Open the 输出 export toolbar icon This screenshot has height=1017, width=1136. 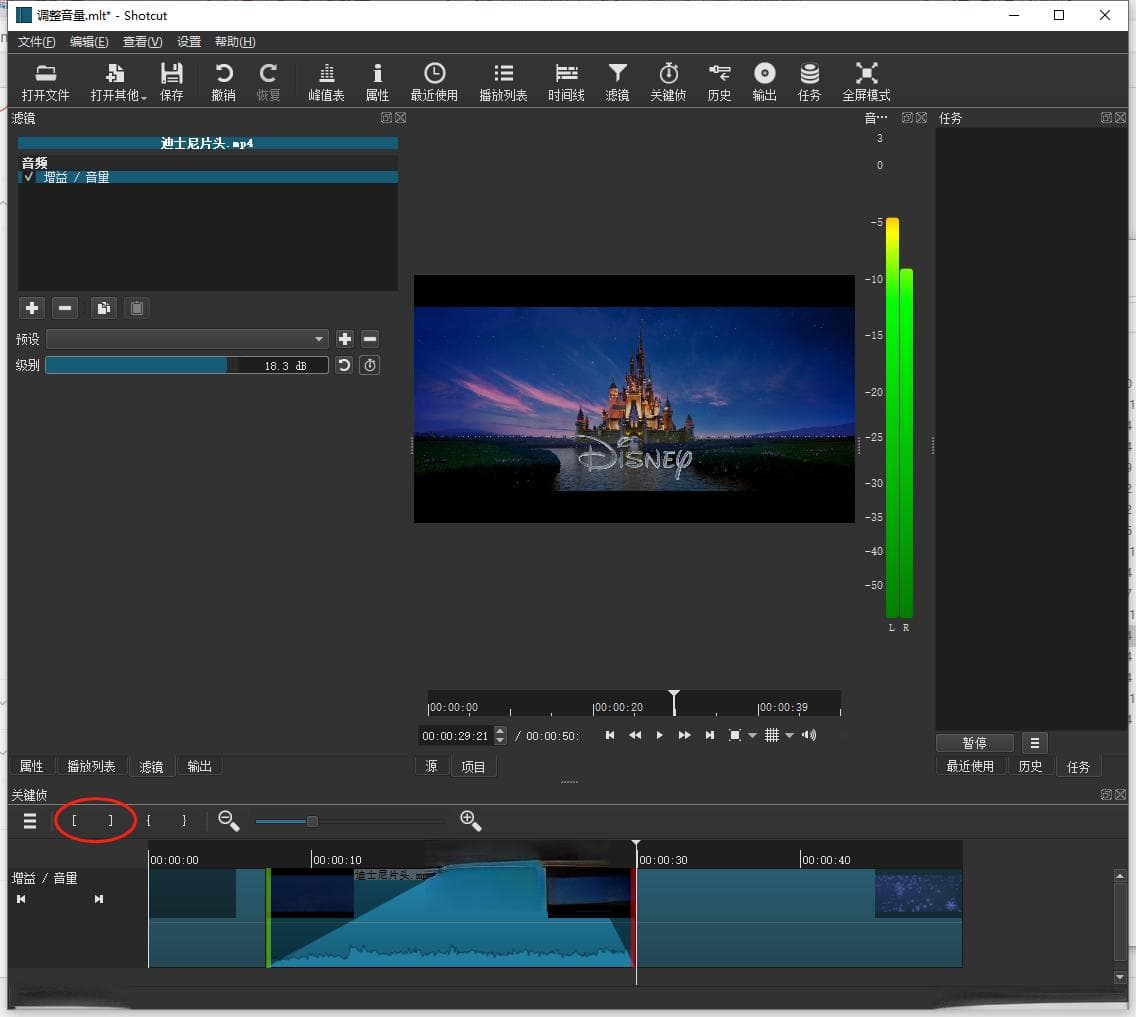click(764, 82)
